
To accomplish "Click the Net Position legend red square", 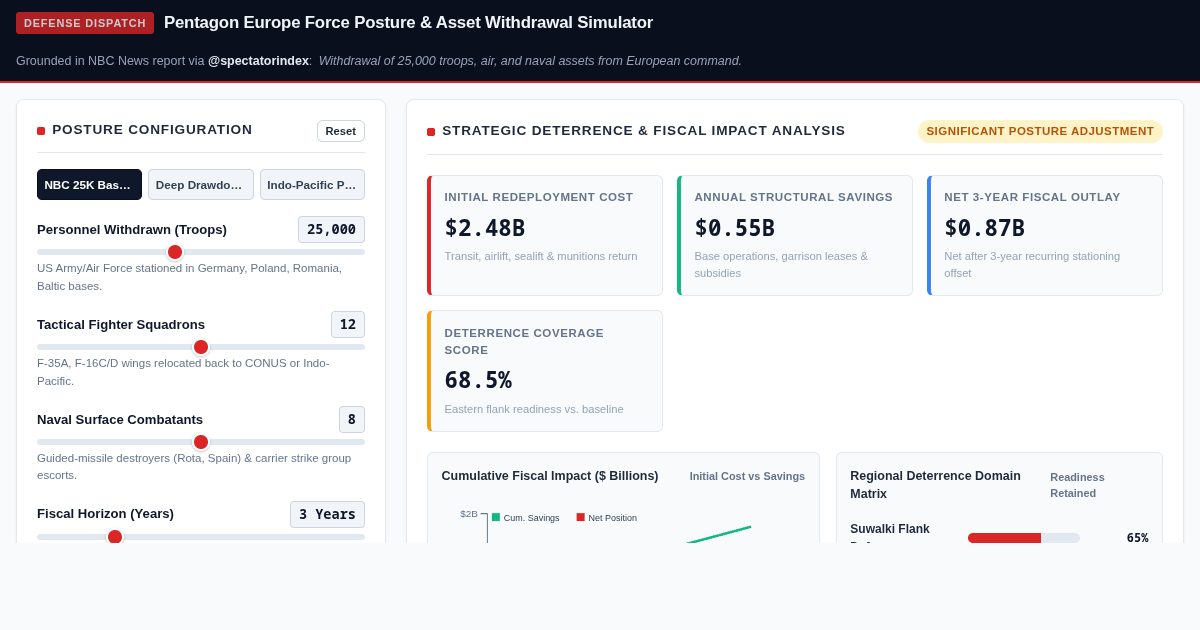I will pos(580,517).
